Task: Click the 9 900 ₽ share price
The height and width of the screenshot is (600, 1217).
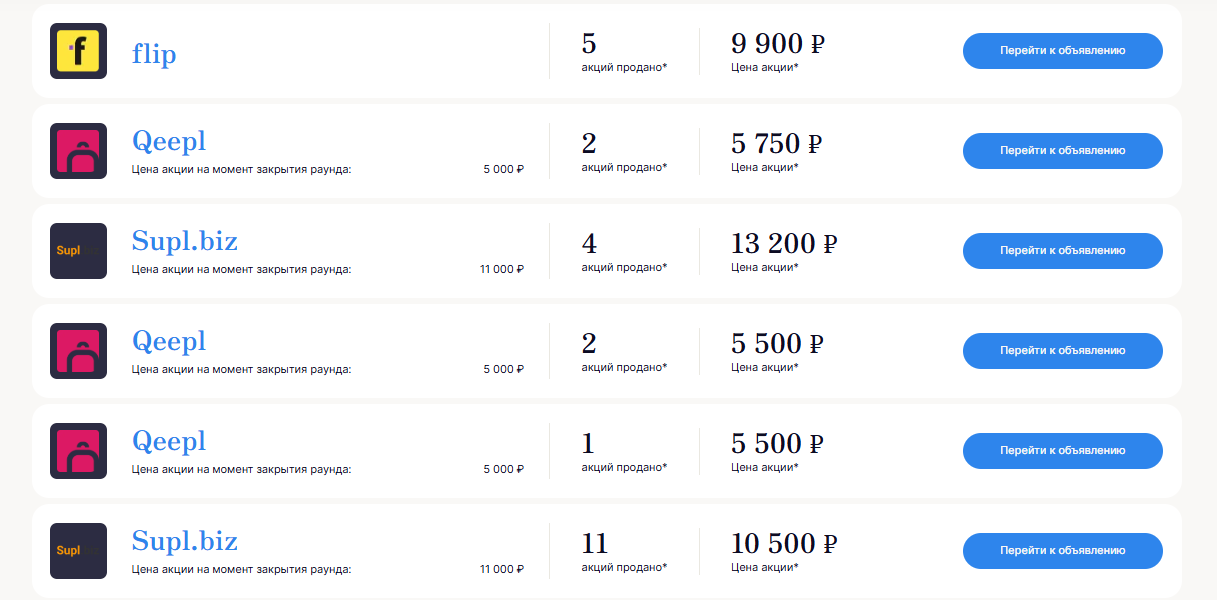Action: [778, 44]
